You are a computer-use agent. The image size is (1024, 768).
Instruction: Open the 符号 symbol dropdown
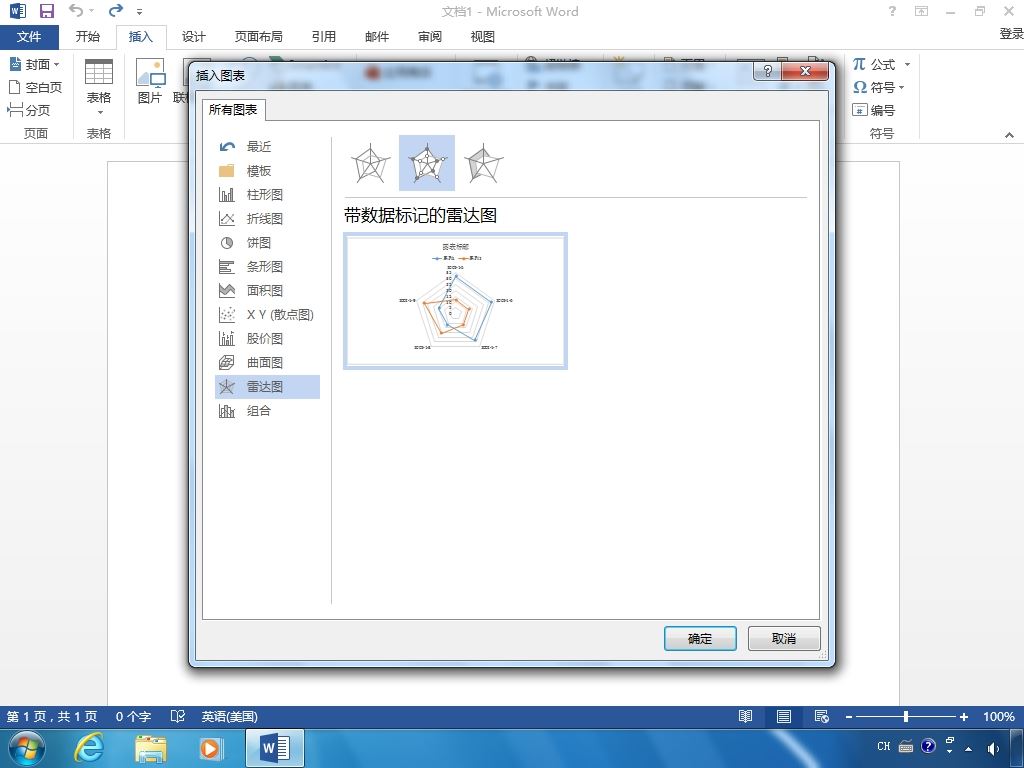click(878, 87)
